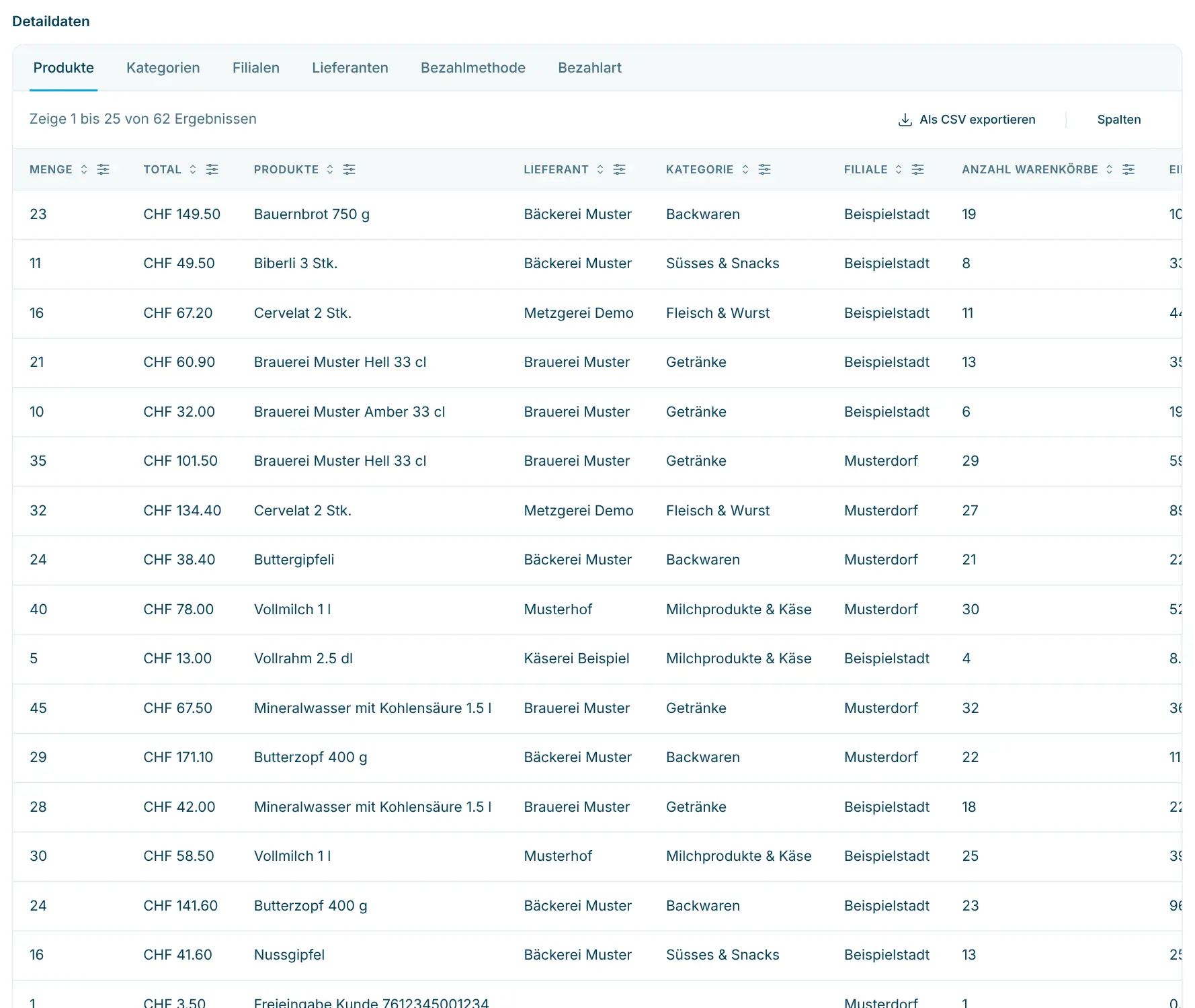Click total 'CHF 171.10'
The image size is (1195, 1008).
(x=178, y=757)
